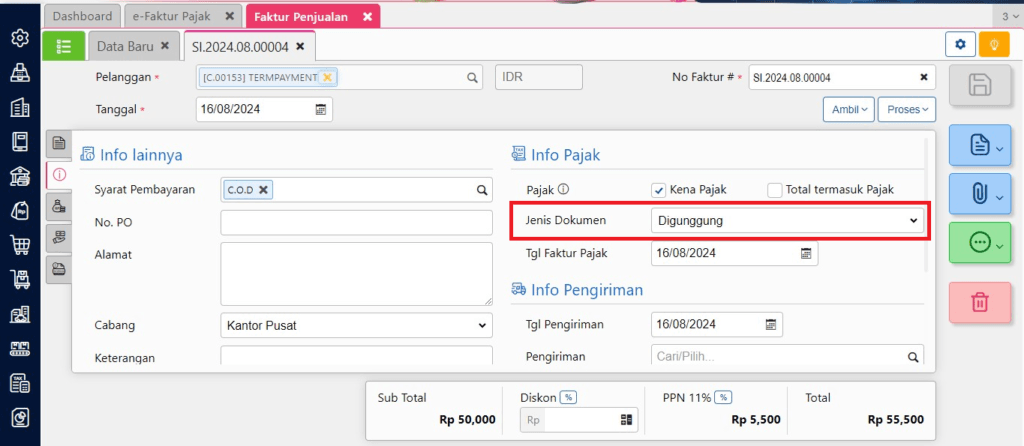
Task: Open the tab count dropdown at top right
Action: tap(1012, 16)
